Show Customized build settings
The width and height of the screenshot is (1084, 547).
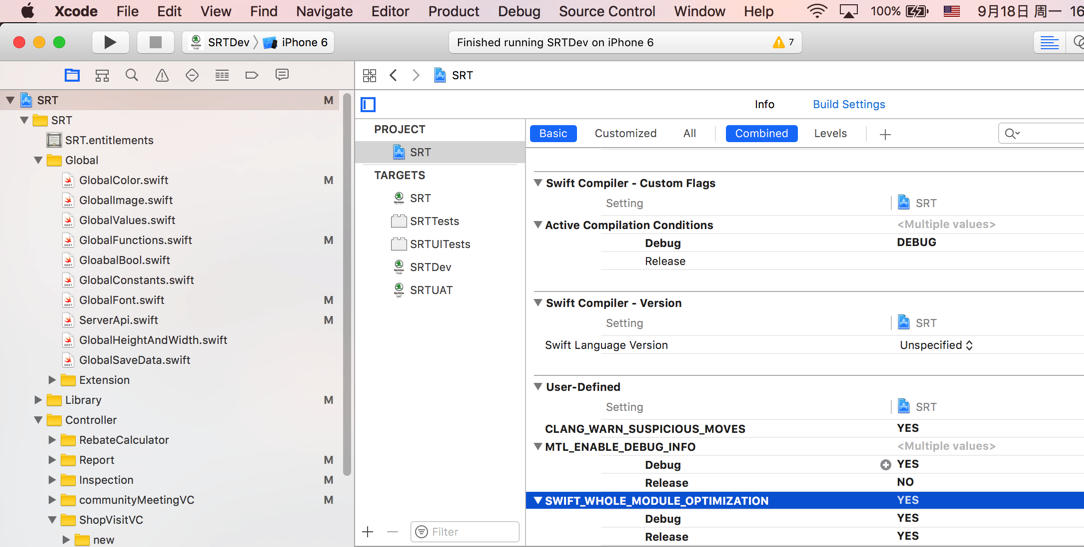coord(626,133)
